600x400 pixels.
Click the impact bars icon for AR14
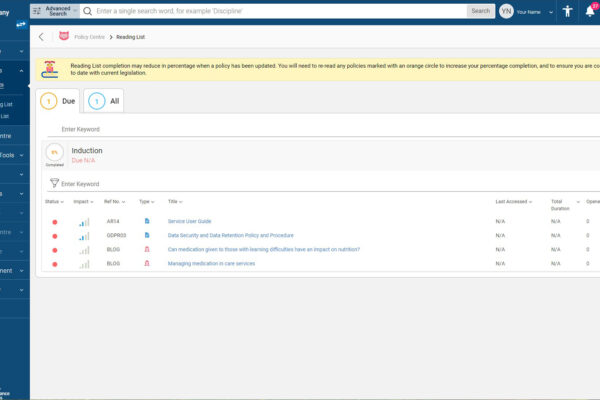click(84, 222)
